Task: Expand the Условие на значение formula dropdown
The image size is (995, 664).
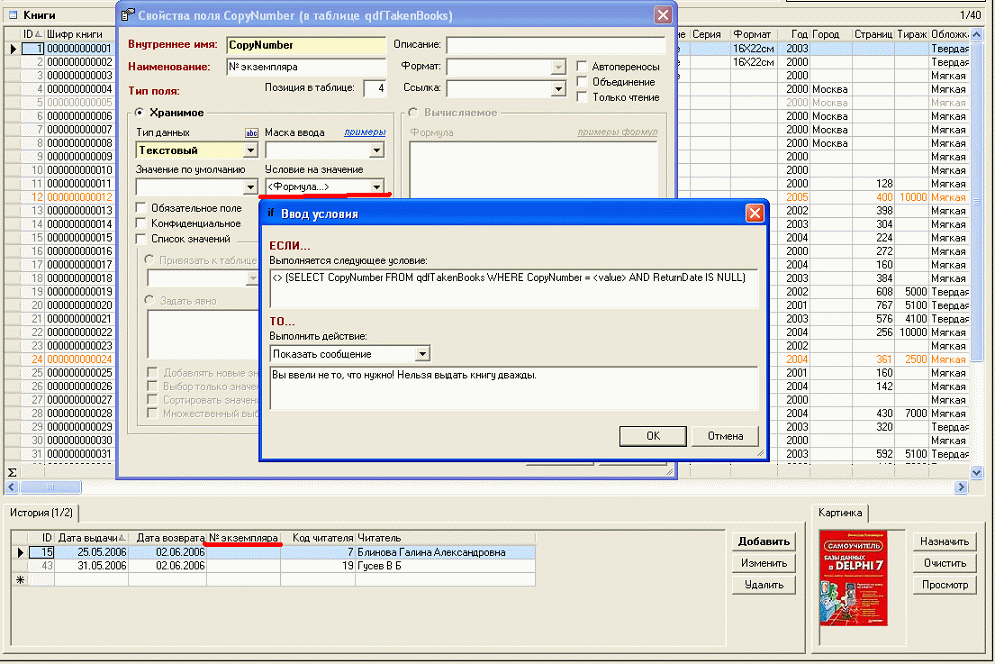Action: click(377, 187)
